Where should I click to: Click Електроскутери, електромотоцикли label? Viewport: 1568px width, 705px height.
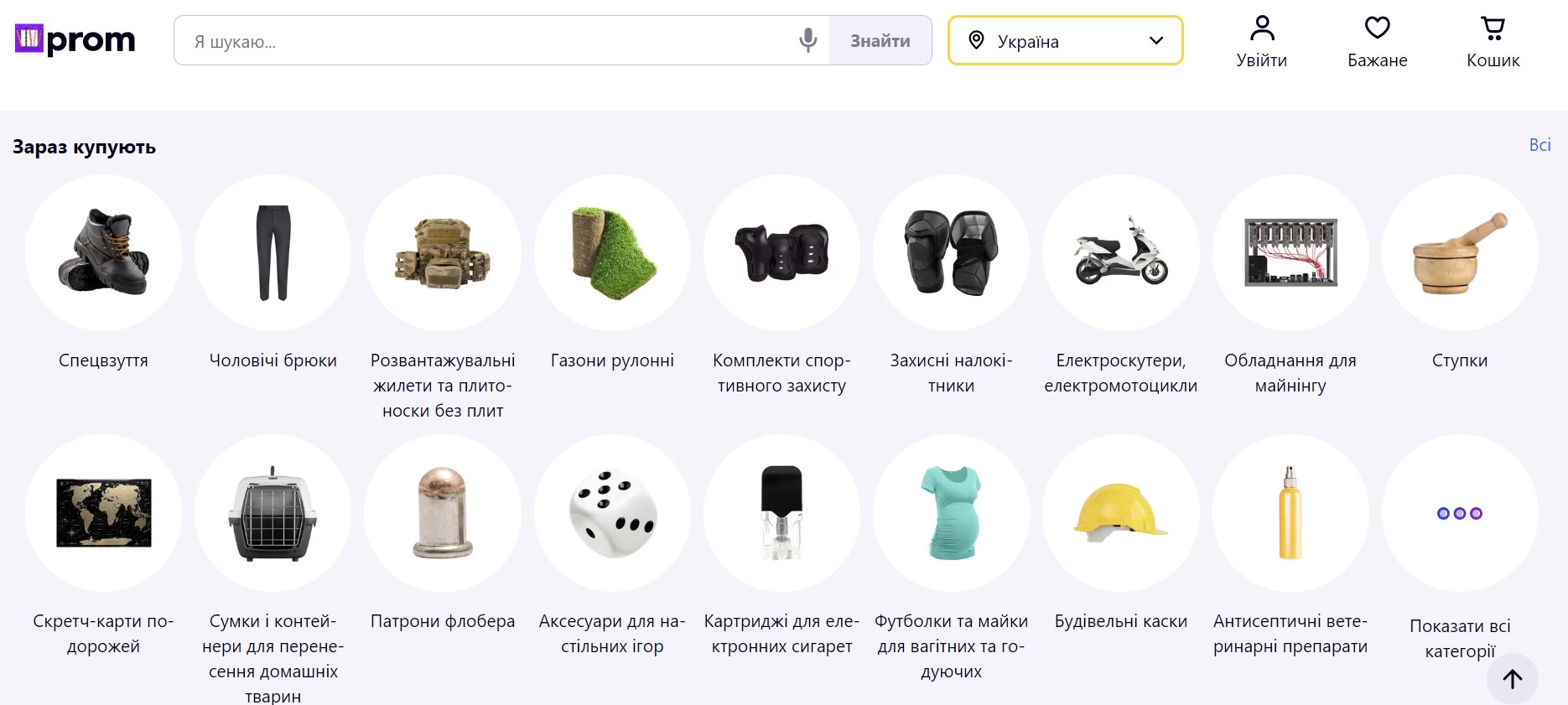click(x=1121, y=373)
